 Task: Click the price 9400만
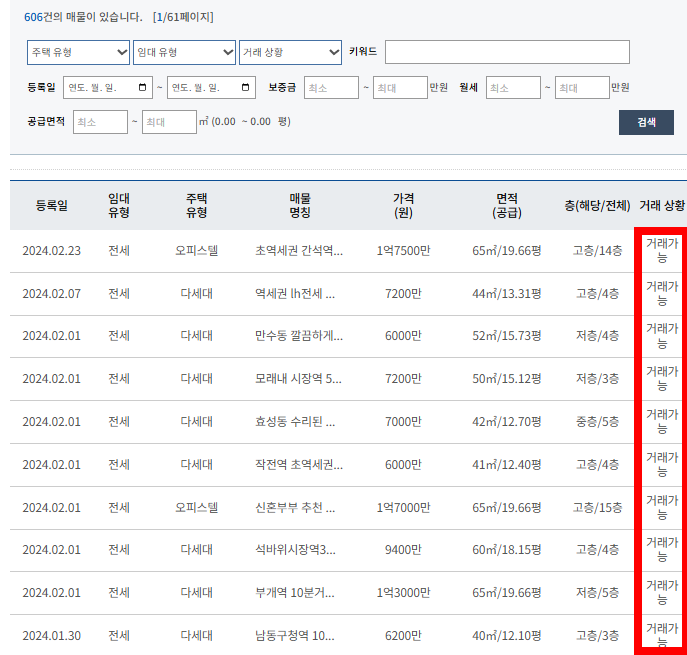tap(403, 549)
